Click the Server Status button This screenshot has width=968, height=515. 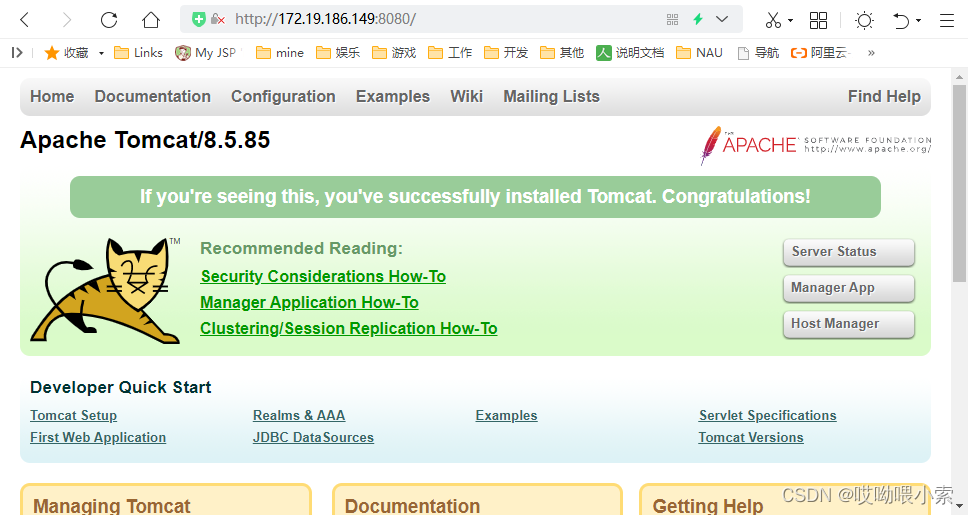(849, 252)
